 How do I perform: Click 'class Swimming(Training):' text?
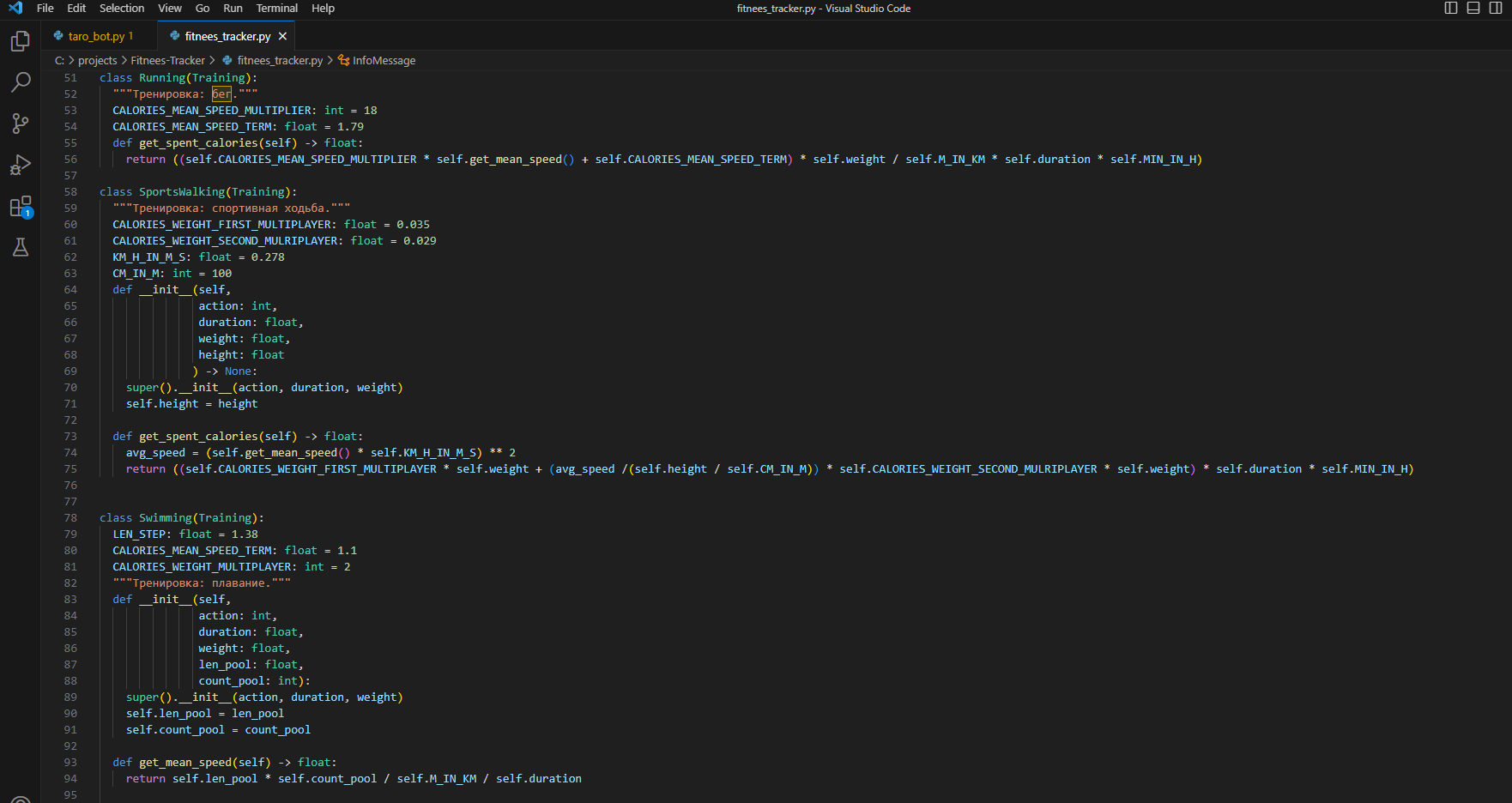pos(182,517)
